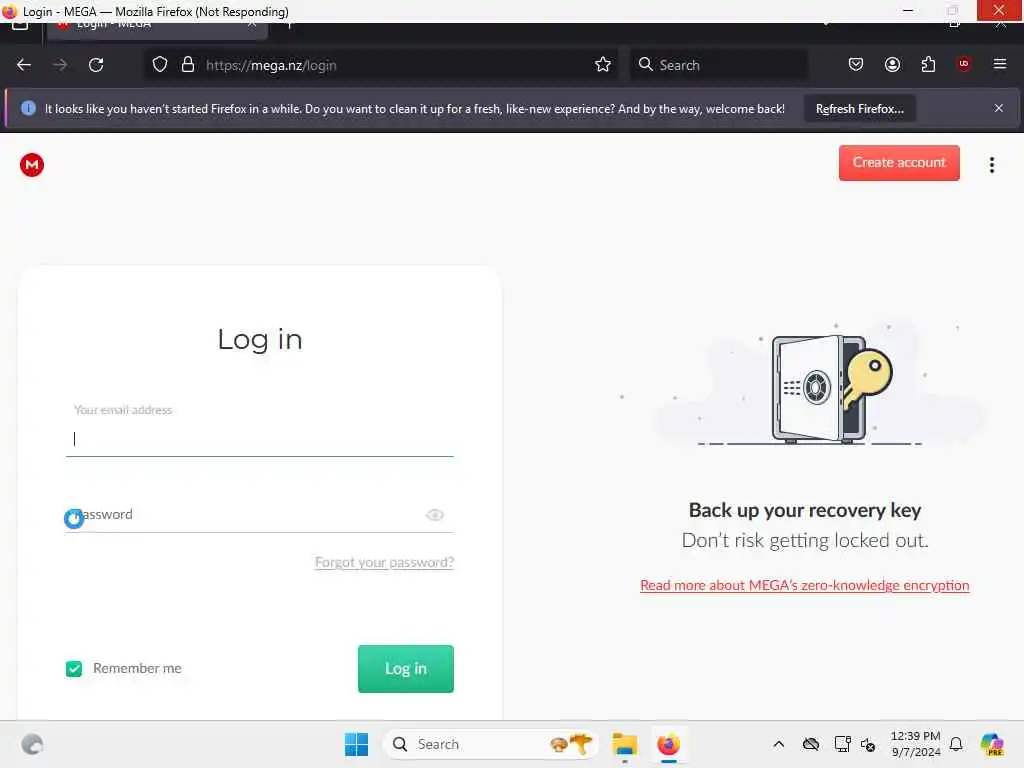Click the browser forward arrow

pos(60,65)
